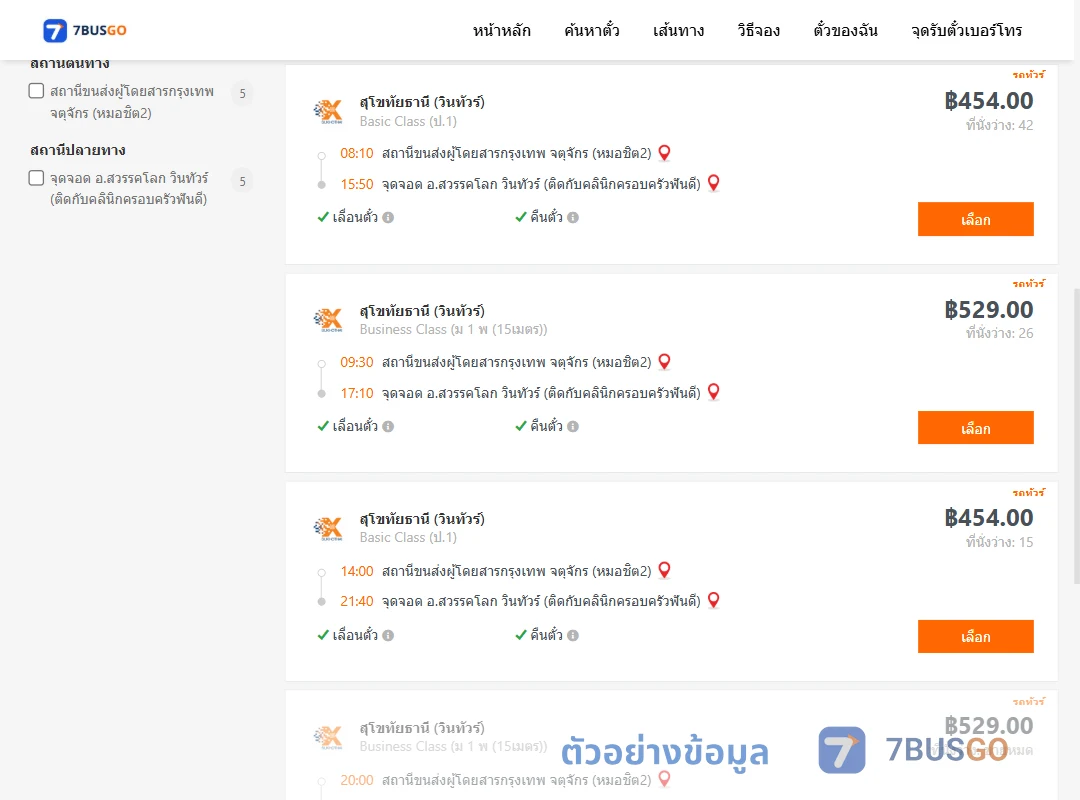Click the สถานีปลายทาง filter heading

coord(78,150)
